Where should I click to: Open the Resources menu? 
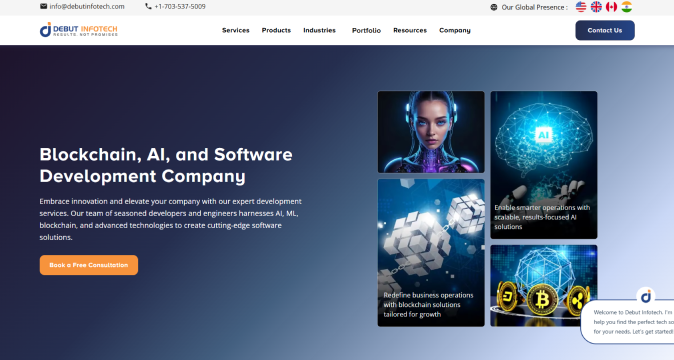(x=410, y=30)
